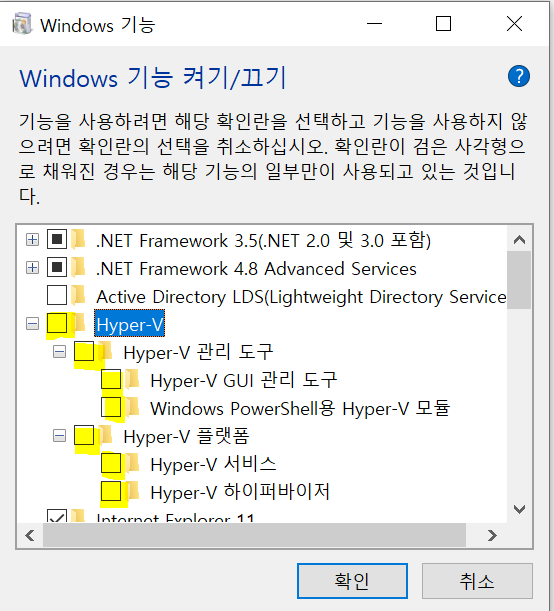
Task: Collapse the top-level Hyper-V node
Action: click(x=32, y=324)
